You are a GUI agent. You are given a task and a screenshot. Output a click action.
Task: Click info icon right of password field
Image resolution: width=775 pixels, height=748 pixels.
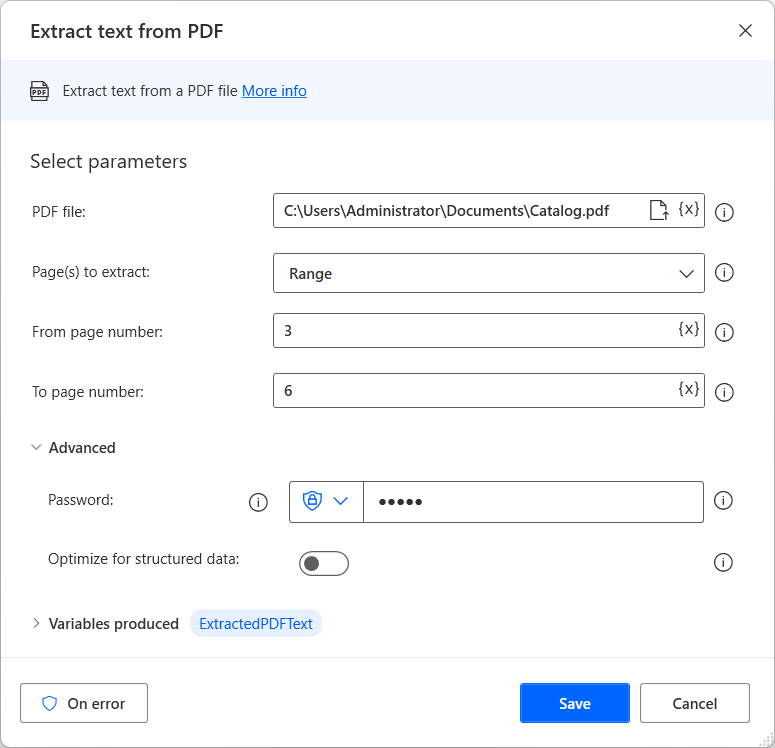723,500
